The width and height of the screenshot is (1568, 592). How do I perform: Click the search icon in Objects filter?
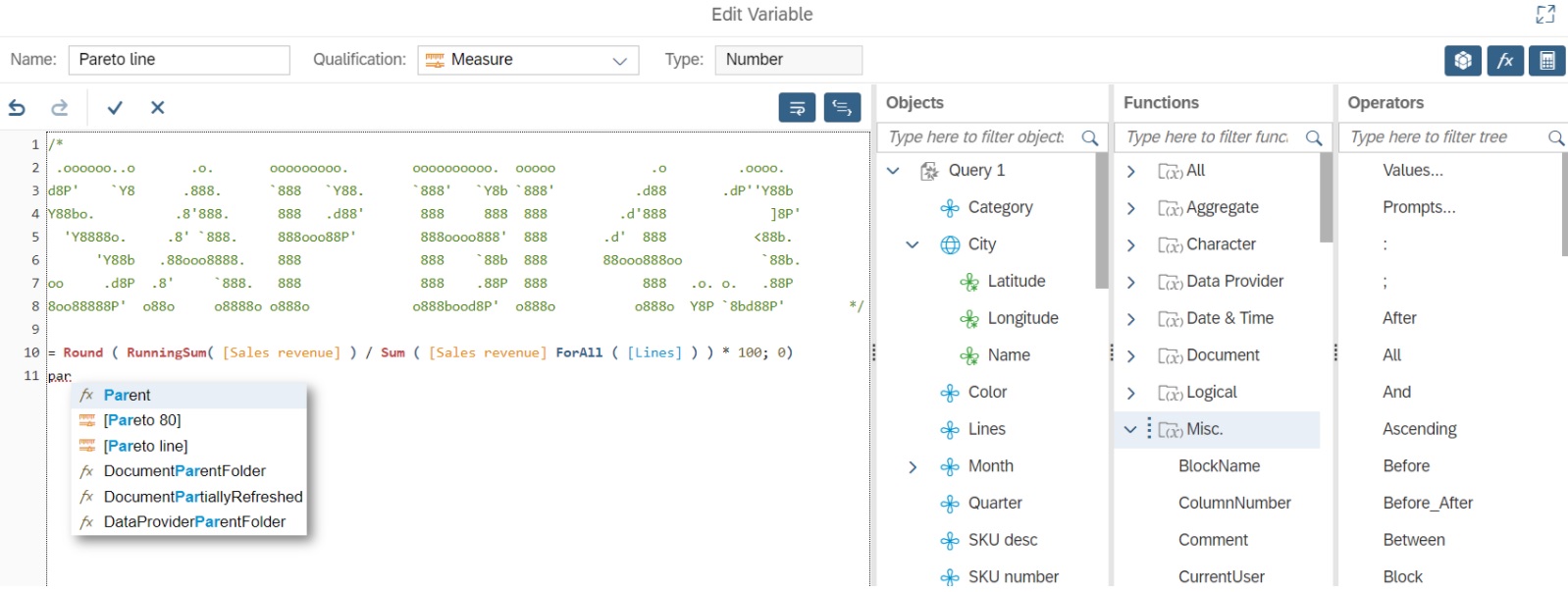(x=1089, y=138)
